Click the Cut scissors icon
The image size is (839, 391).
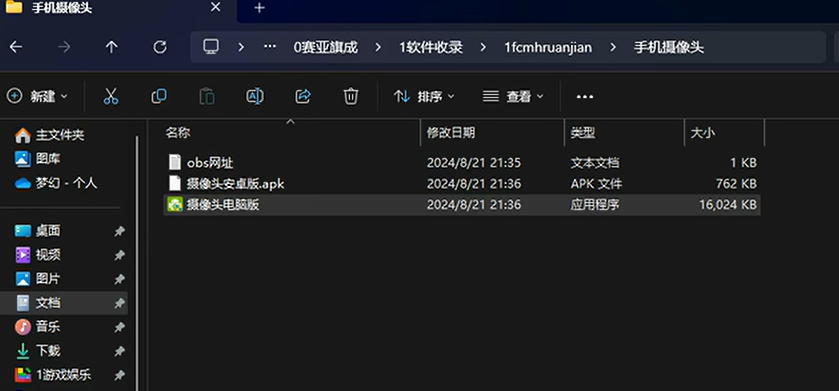click(111, 96)
